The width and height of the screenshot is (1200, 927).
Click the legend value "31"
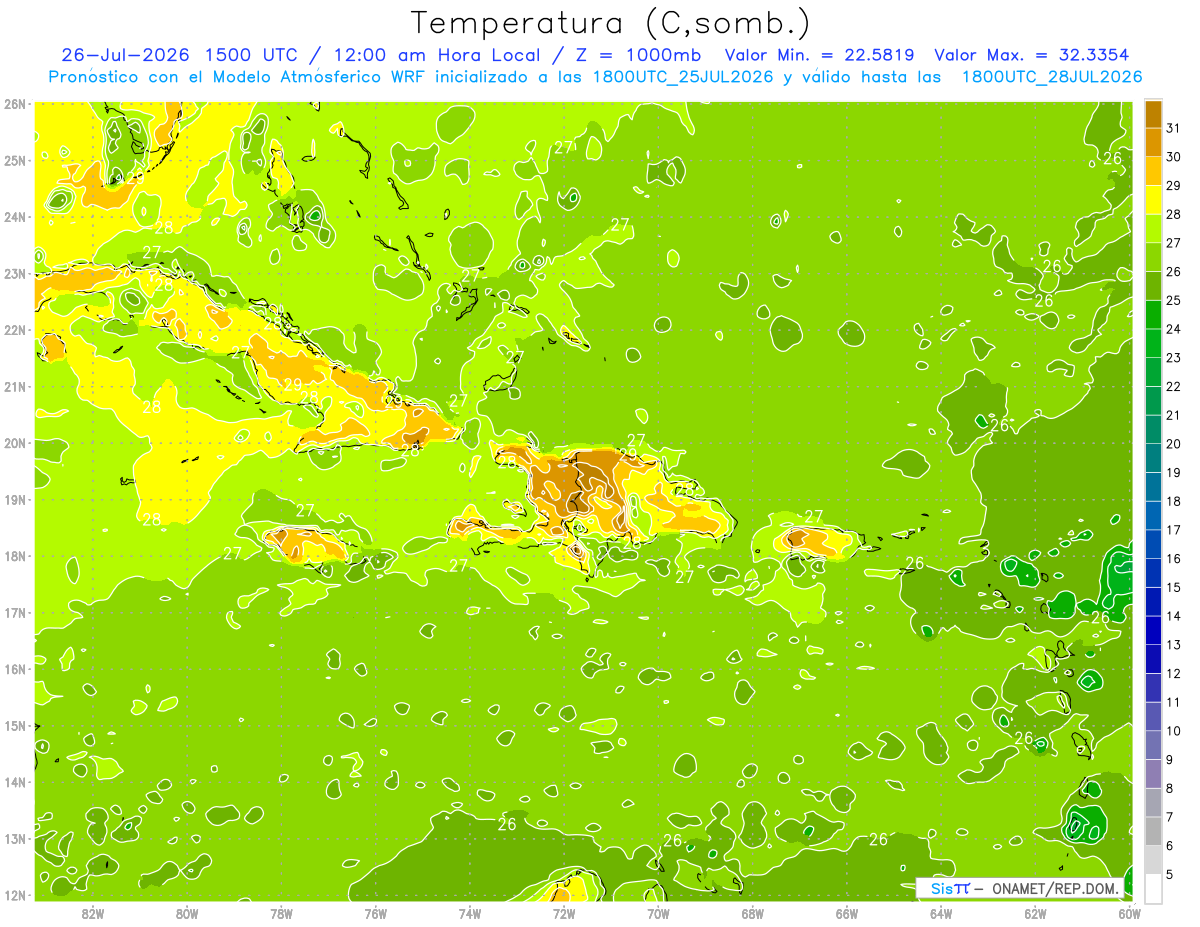click(1173, 128)
